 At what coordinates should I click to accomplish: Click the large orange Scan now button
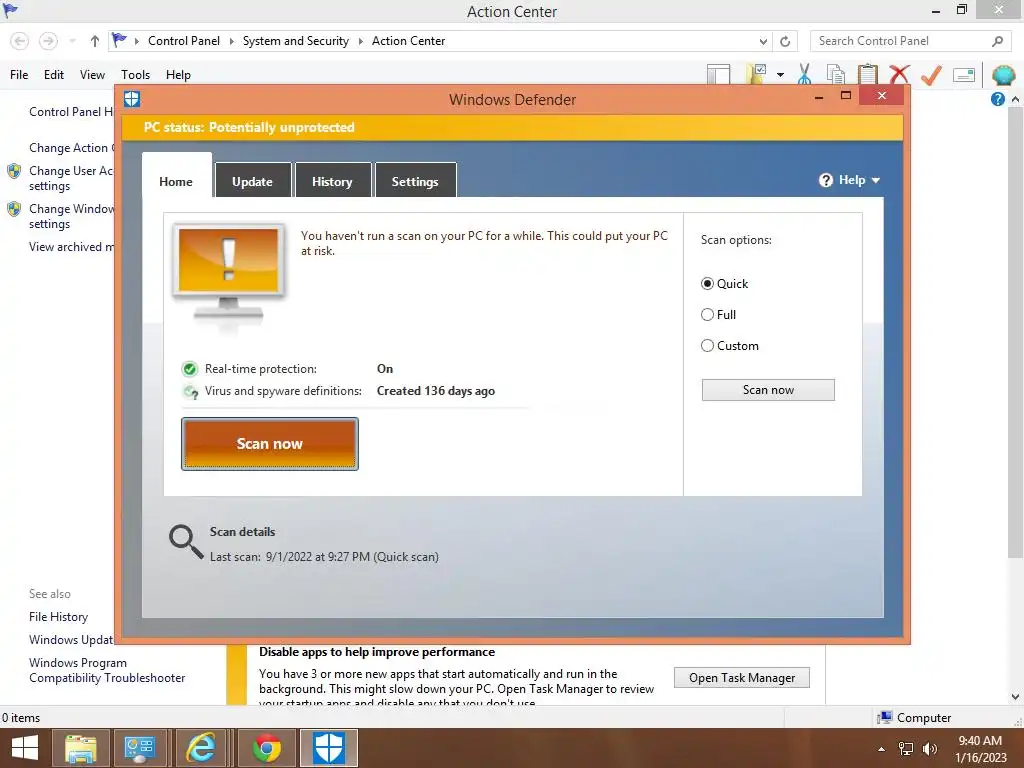(x=270, y=444)
